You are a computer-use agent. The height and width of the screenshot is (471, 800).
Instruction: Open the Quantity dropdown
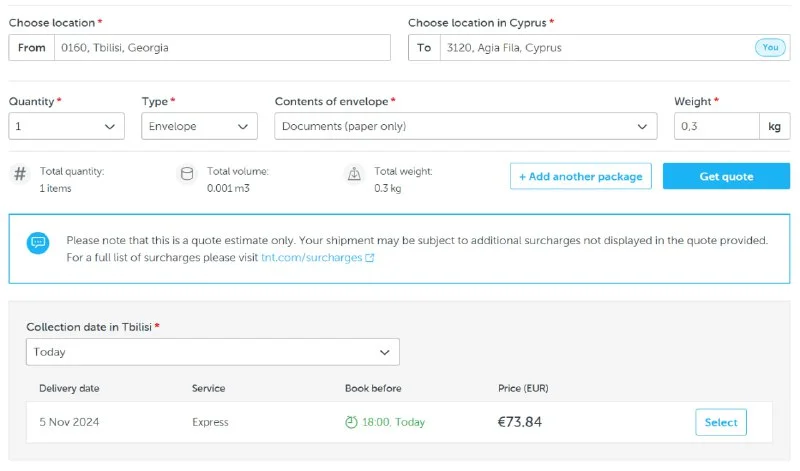click(x=67, y=126)
